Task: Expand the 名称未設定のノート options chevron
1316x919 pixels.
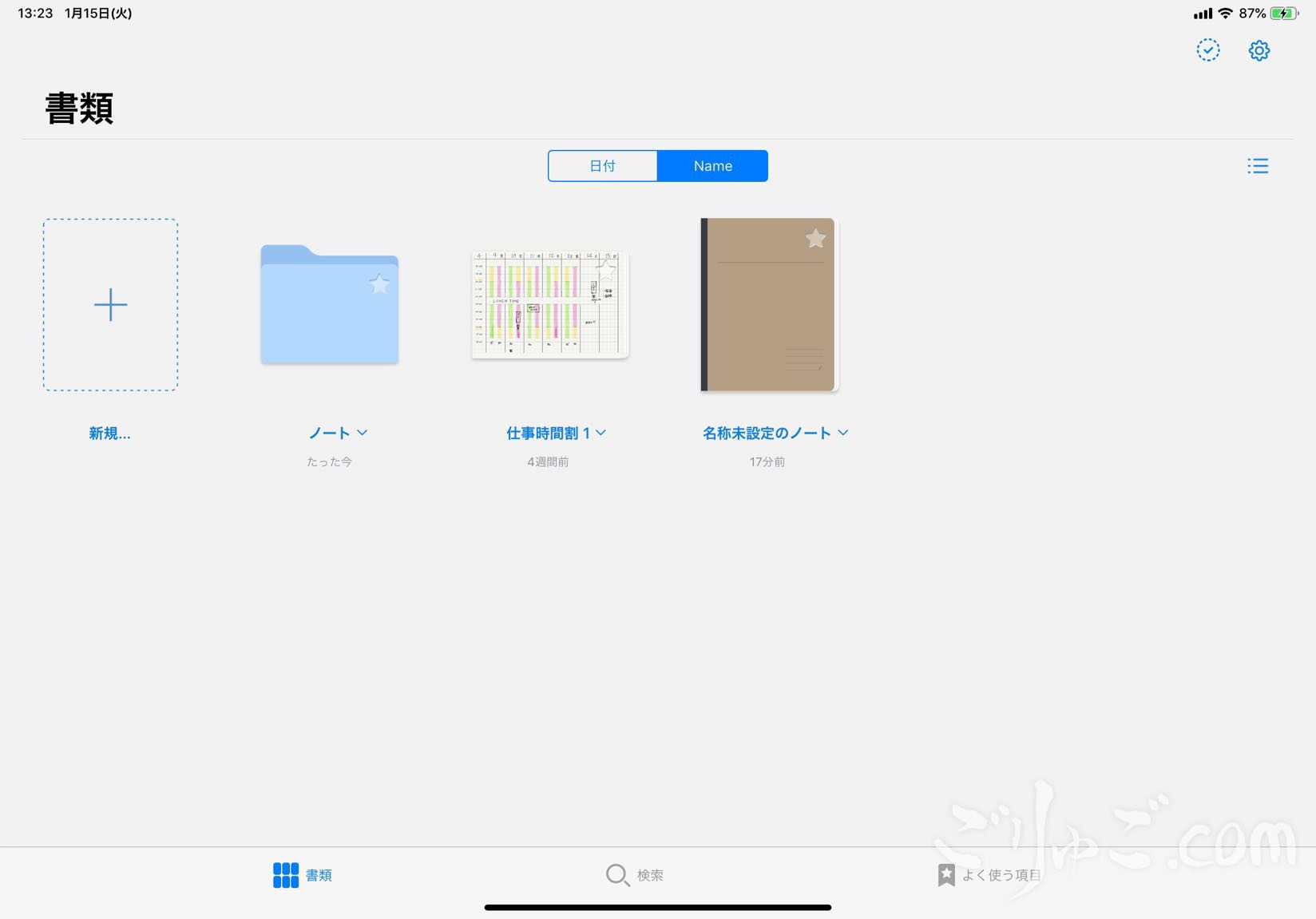Action: 843,433
